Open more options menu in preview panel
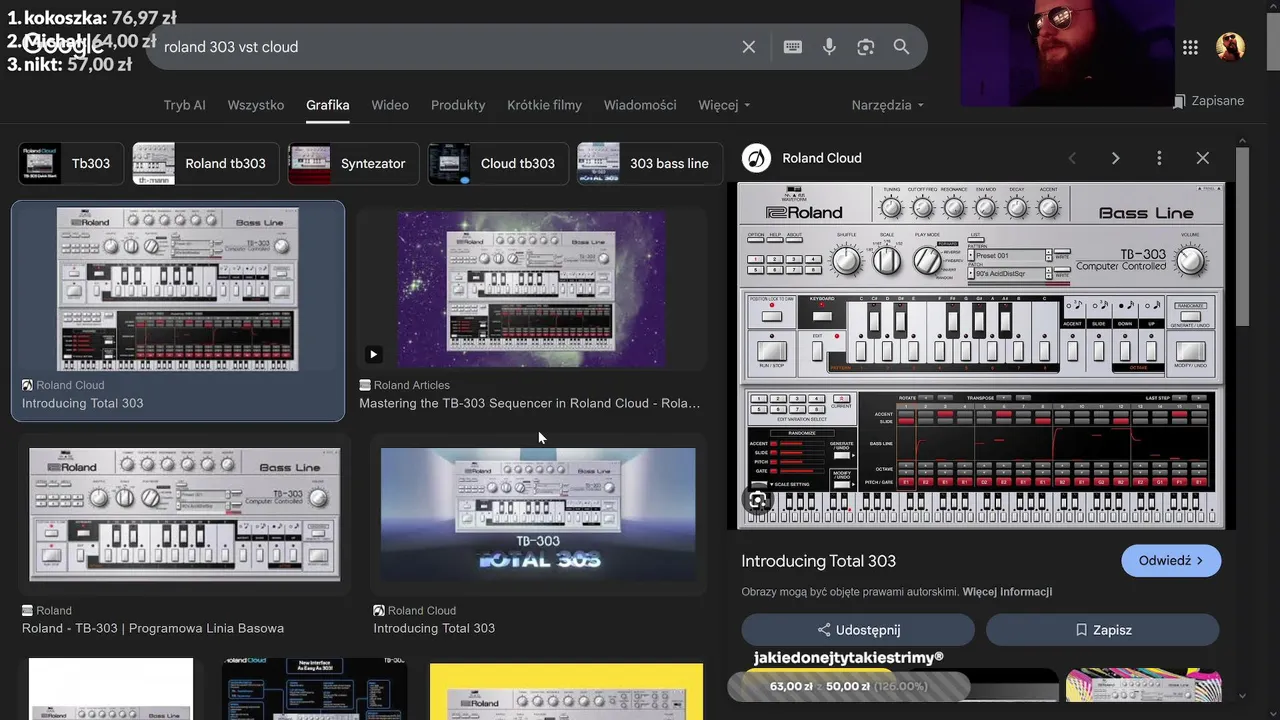Screen dimensions: 1280x720 1159,158
